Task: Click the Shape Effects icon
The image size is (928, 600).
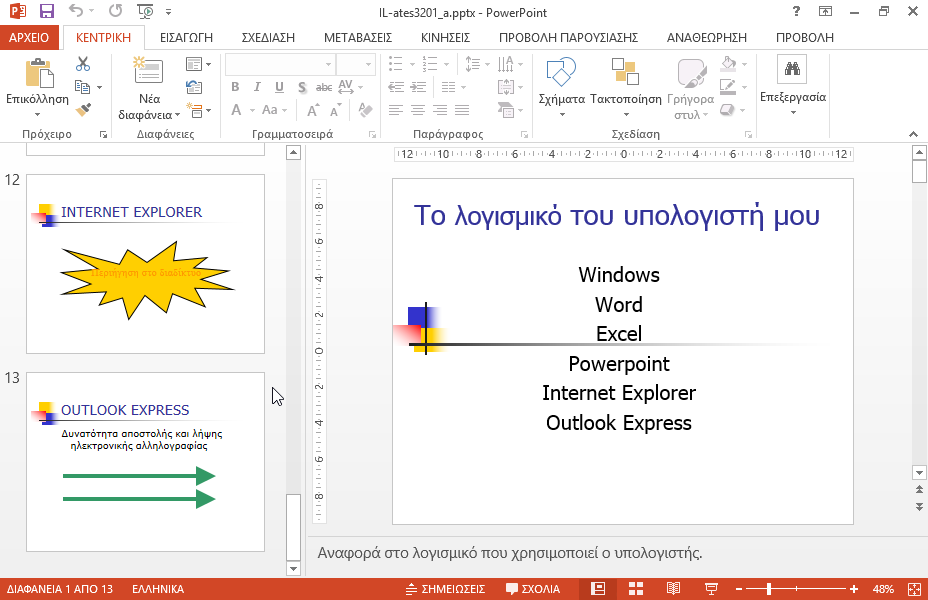Action: tap(728, 109)
